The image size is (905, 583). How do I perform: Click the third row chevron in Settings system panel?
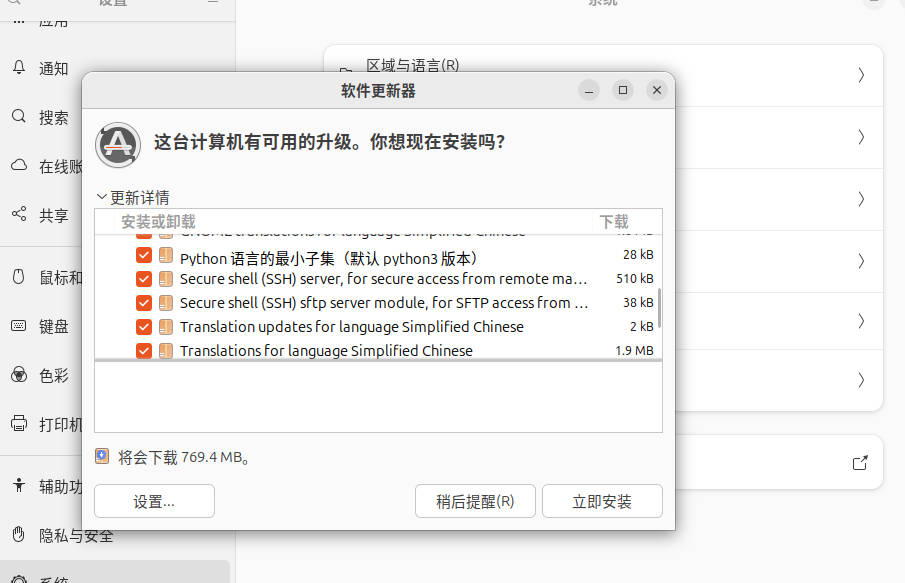[861, 199]
